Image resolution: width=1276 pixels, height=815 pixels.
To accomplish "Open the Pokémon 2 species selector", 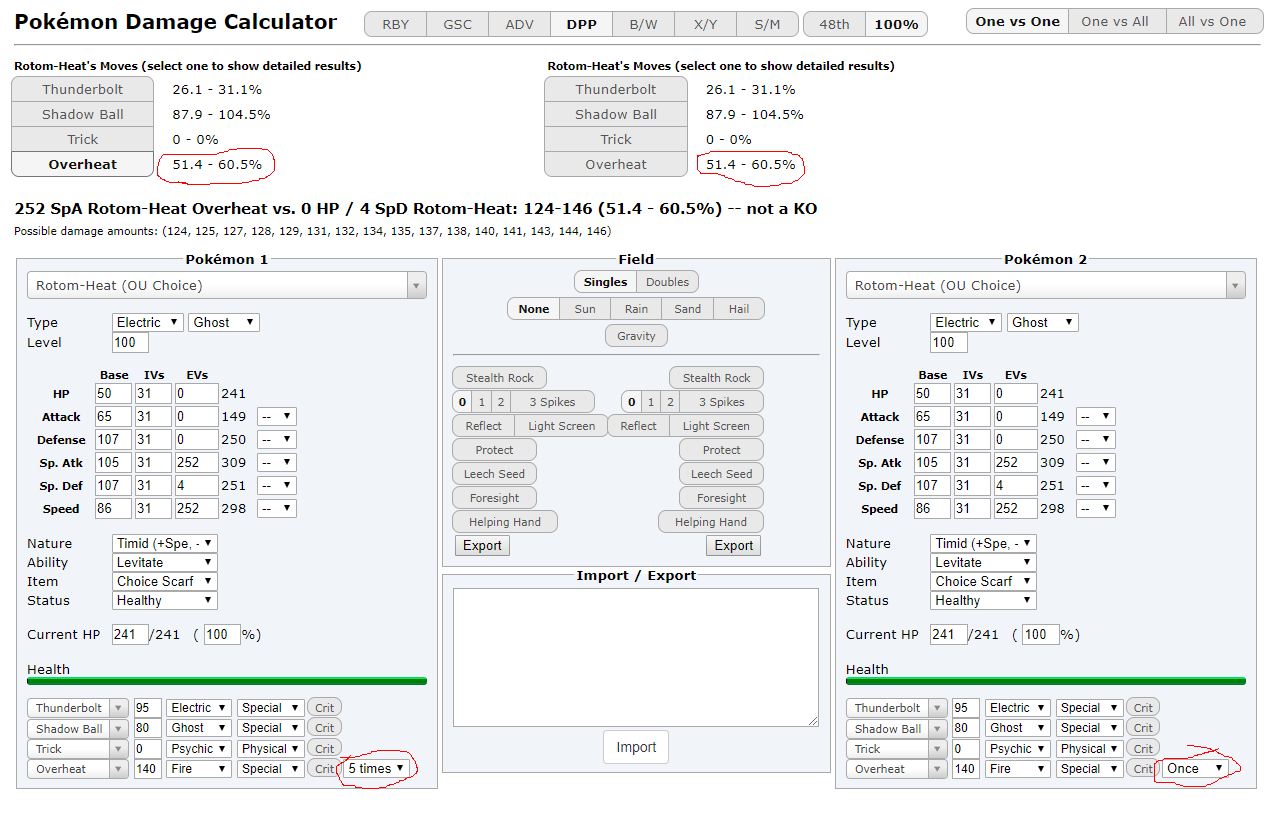I will click(x=1046, y=285).
